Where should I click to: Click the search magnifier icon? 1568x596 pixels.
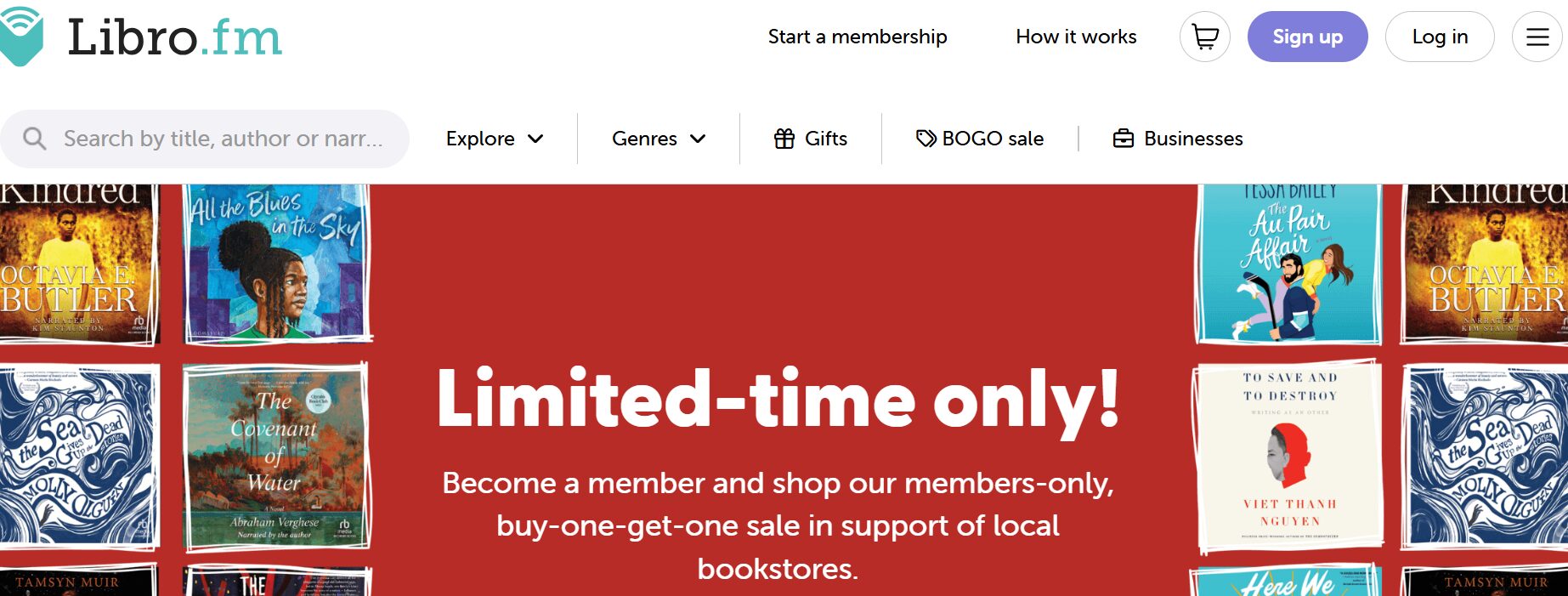point(35,139)
